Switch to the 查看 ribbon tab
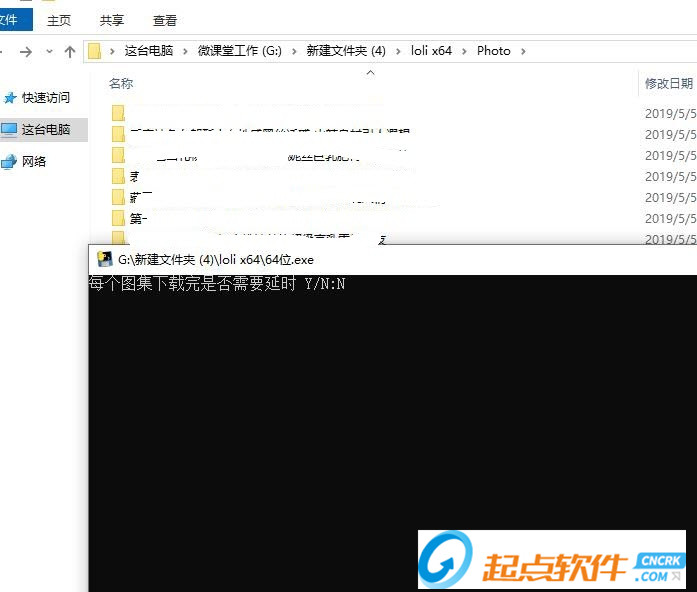 click(164, 20)
